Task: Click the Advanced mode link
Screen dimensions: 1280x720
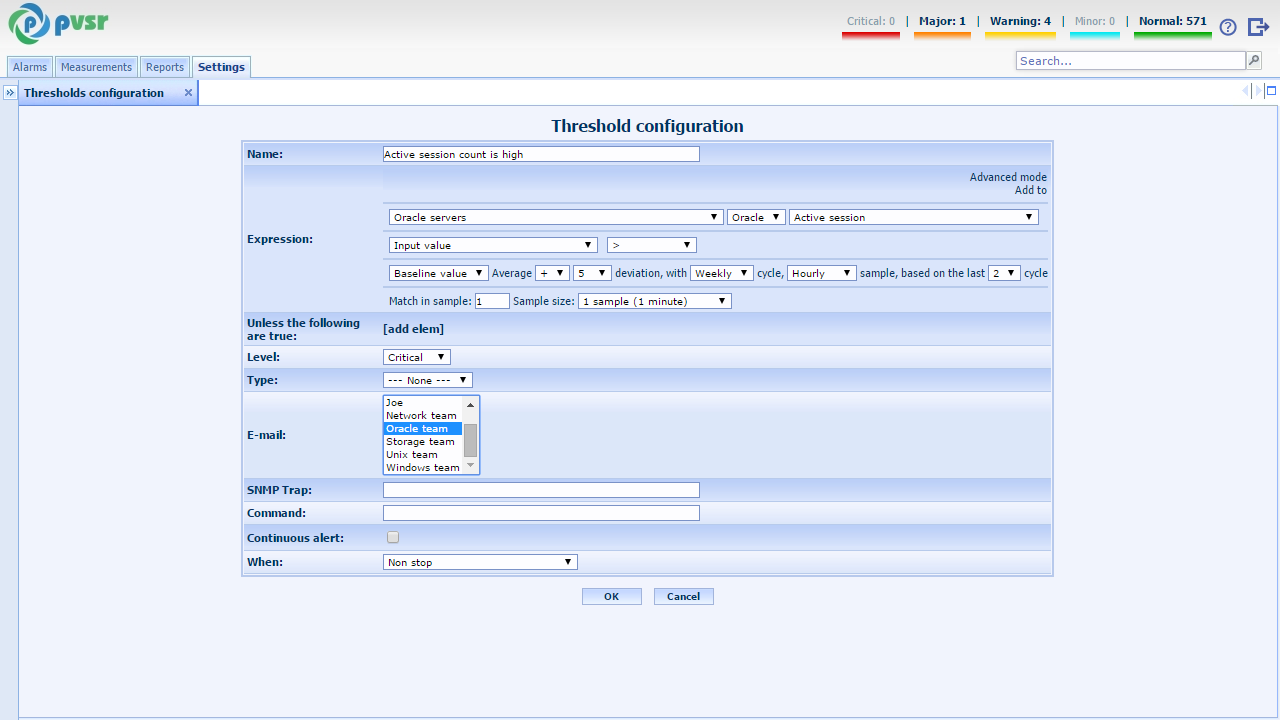Action: click(1007, 177)
